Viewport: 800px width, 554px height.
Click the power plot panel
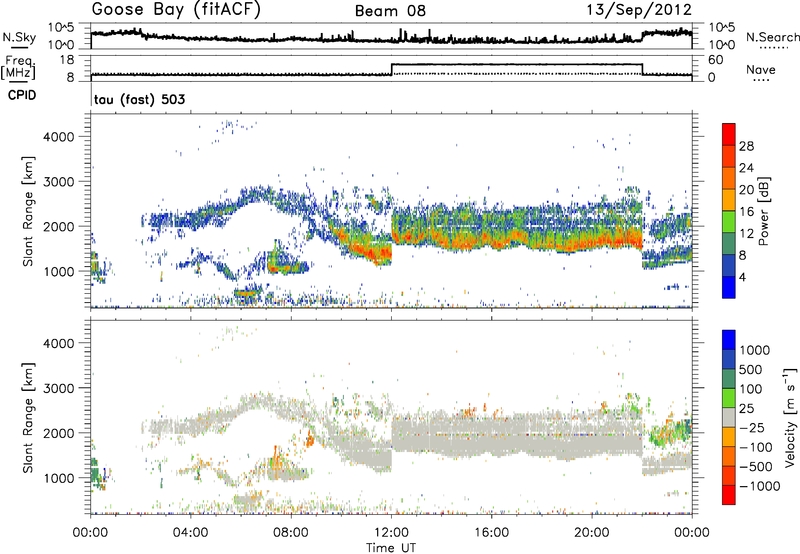(391, 210)
